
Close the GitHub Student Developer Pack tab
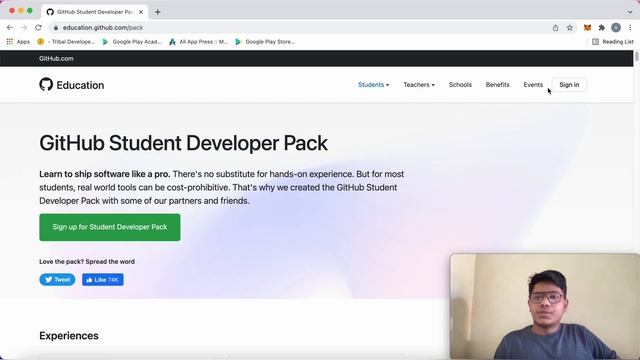(x=141, y=12)
